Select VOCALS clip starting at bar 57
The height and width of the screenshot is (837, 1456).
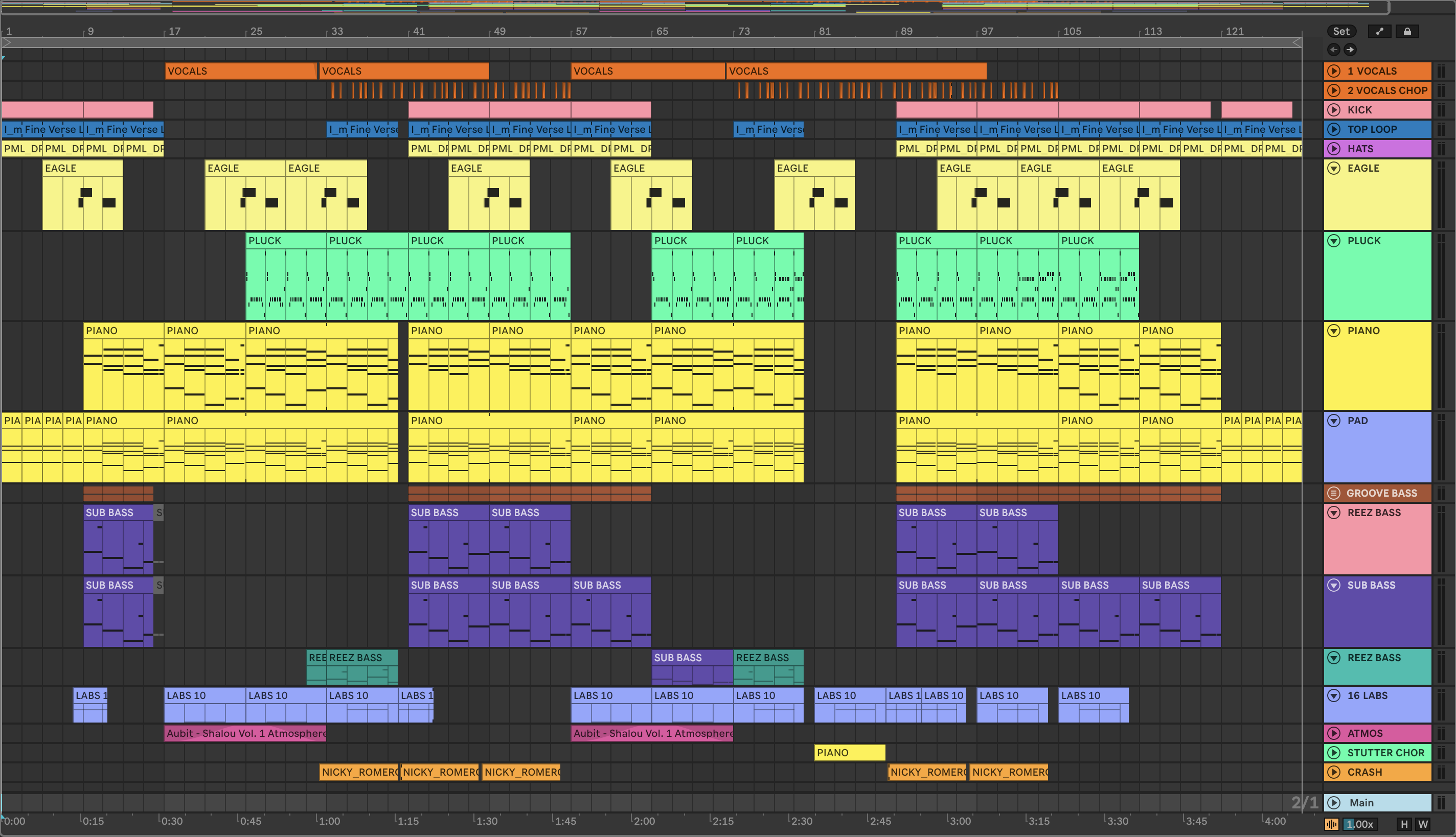tap(648, 72)
